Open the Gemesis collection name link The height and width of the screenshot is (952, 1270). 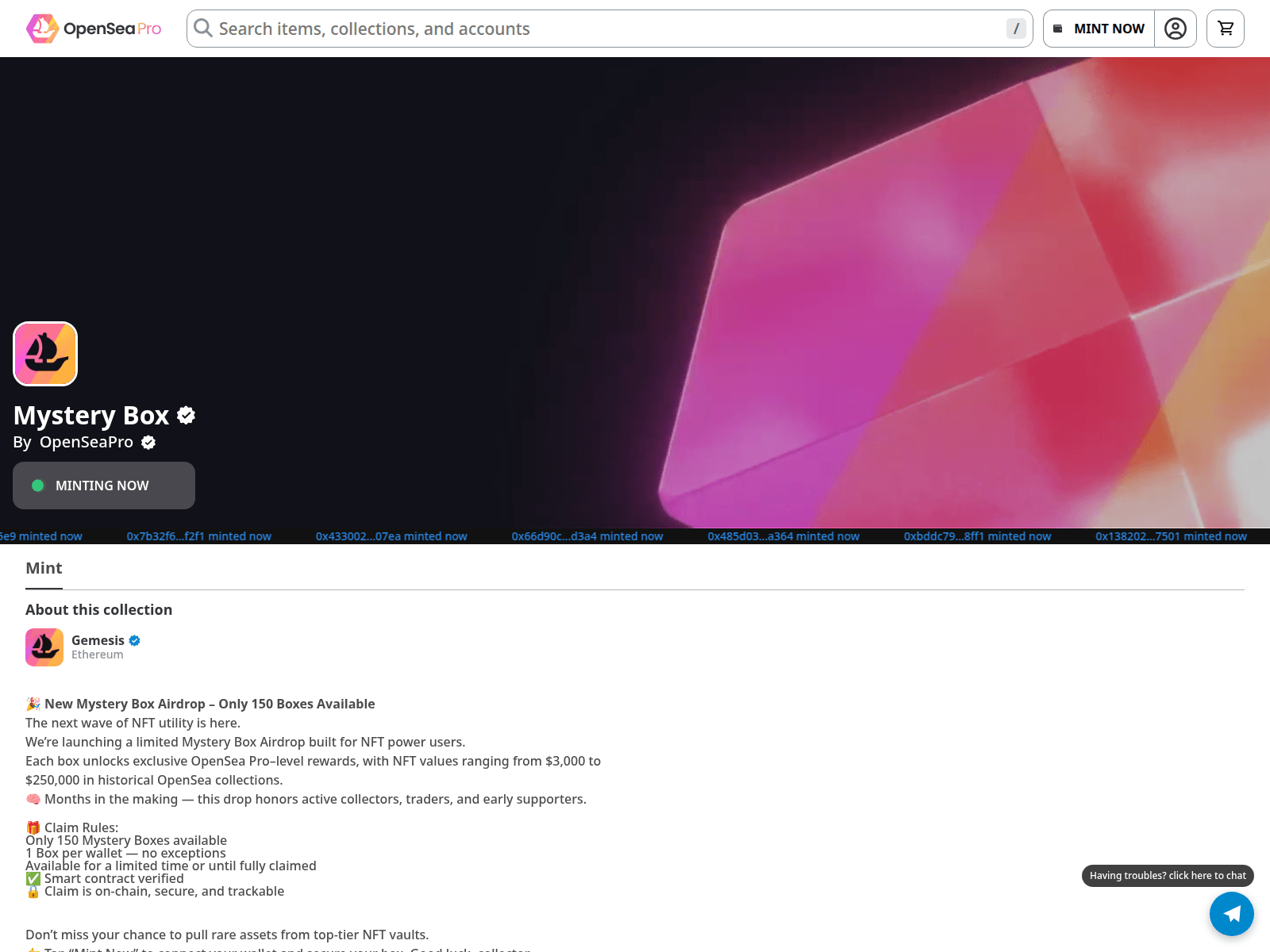pos(98,640)
